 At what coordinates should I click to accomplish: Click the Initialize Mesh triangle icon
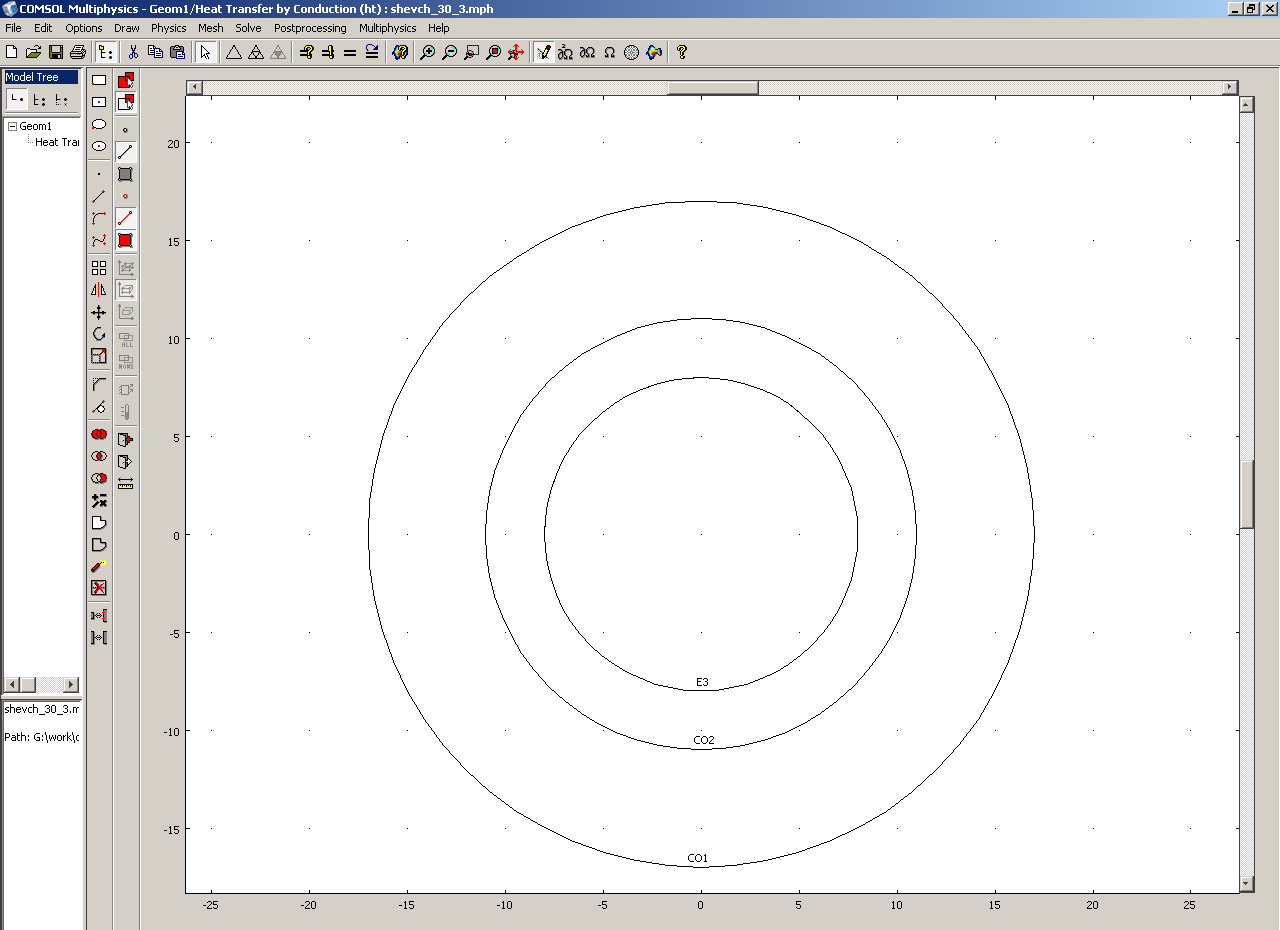pos(233,52)
